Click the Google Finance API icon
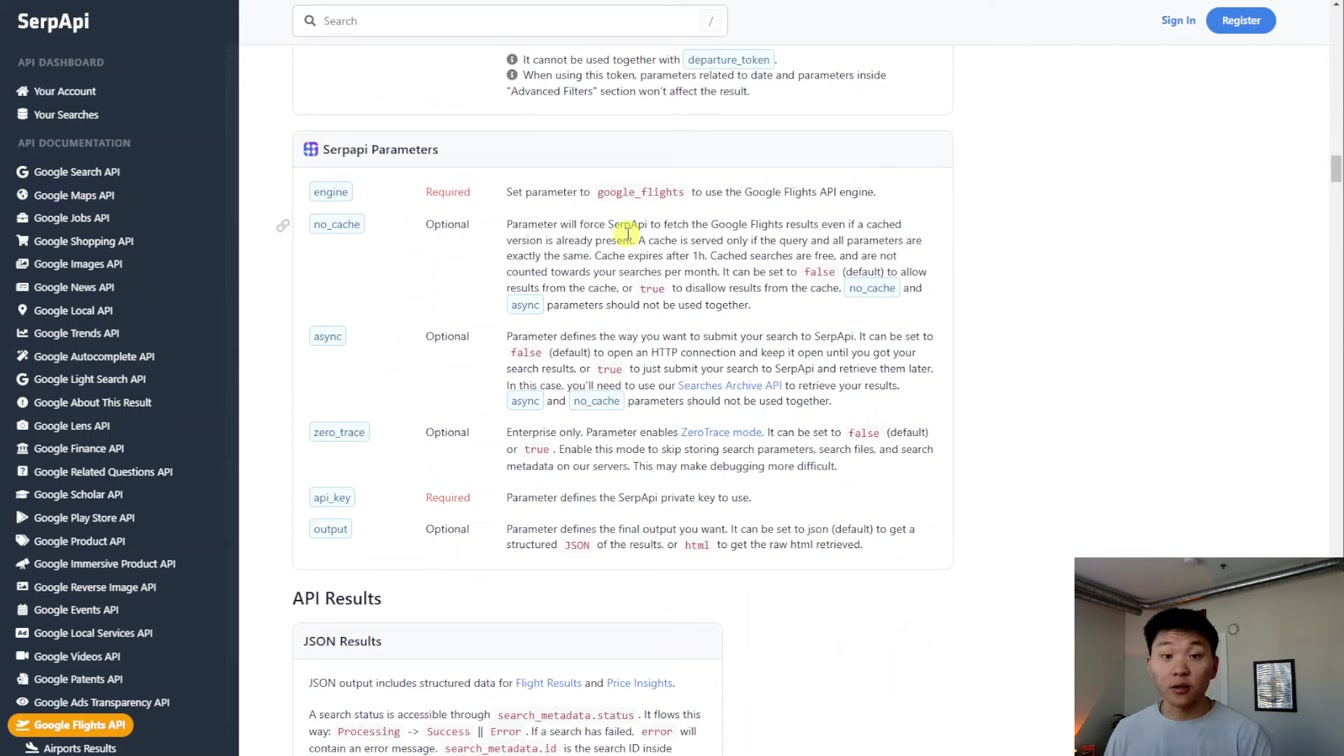The image size is (1344, 756). pyautogui.click(x=22, y=449)
